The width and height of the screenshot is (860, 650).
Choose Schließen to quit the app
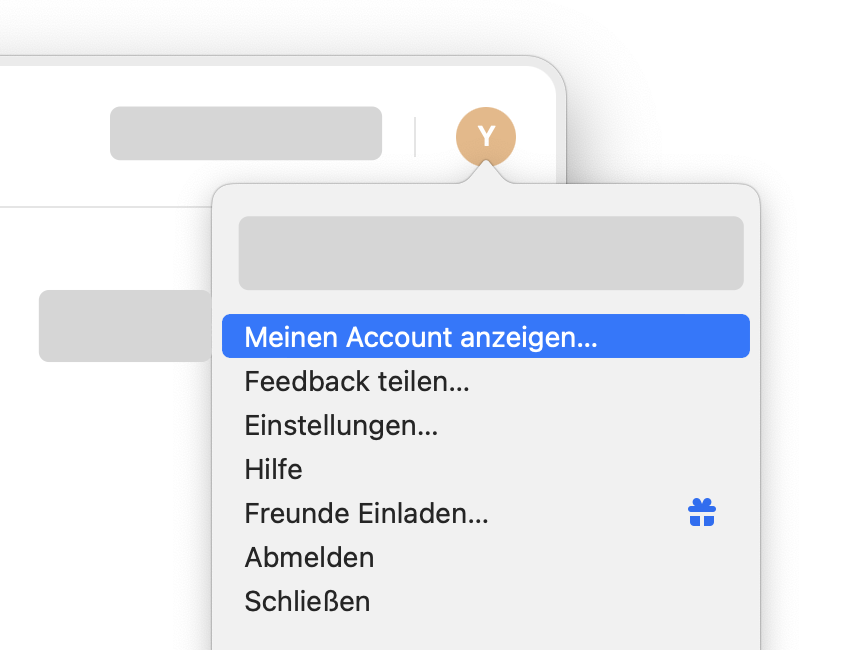[485, 601]
